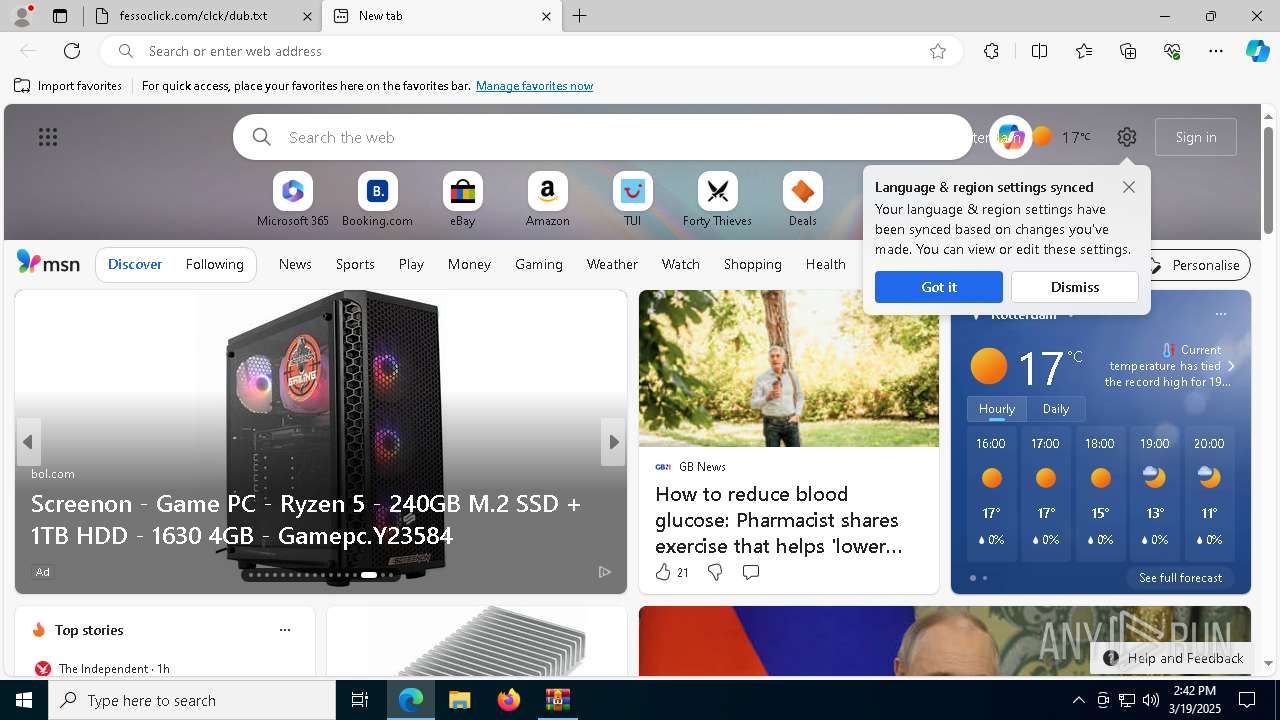Open the ad choices icon
This screenshot has width=1280, height=720.
[x=605, y=572]
